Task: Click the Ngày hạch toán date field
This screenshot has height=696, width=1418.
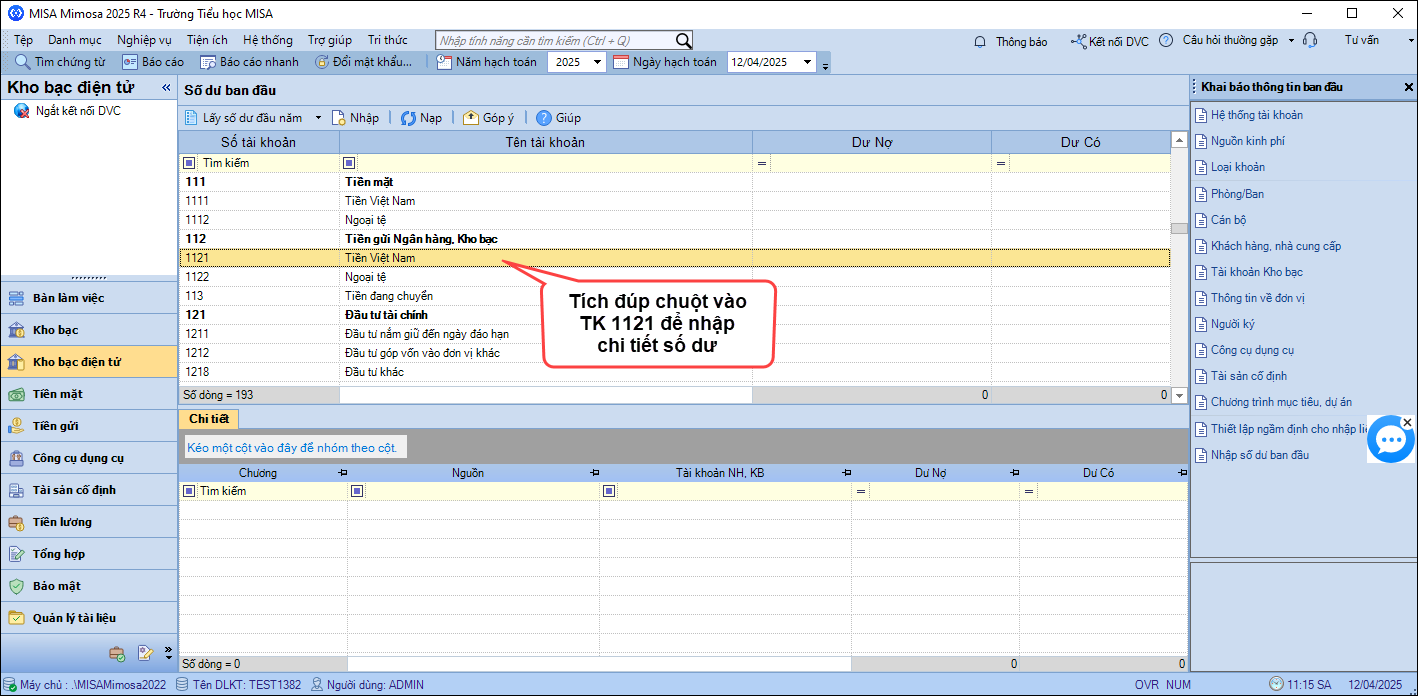Action: 764,62
